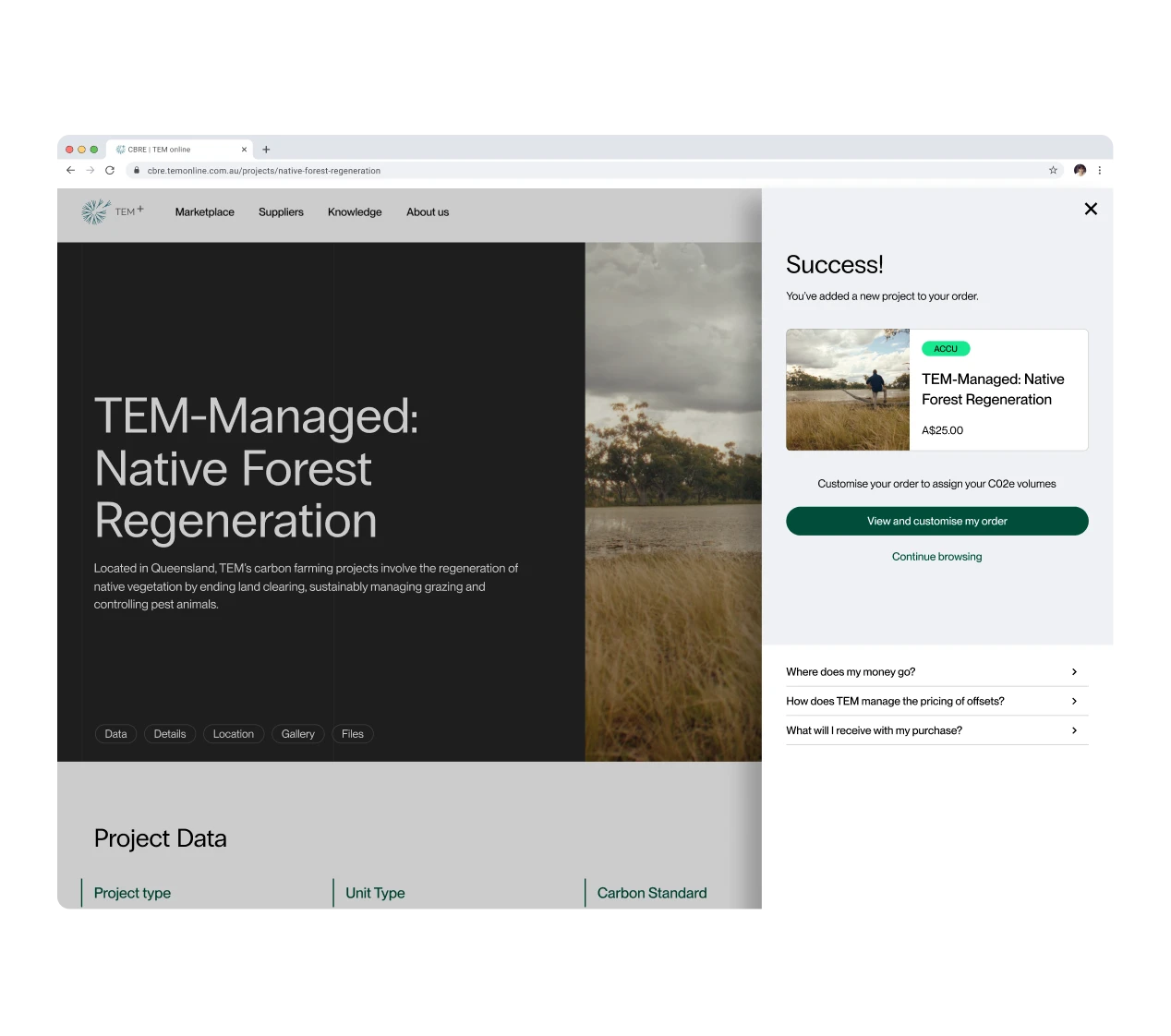Click the ACCU badge on project card

coord(946,349)
